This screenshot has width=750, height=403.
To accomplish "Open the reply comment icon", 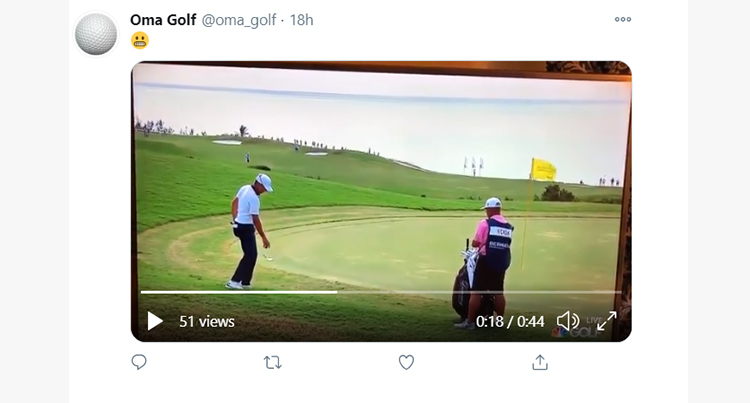I will [x=139, y=362].
